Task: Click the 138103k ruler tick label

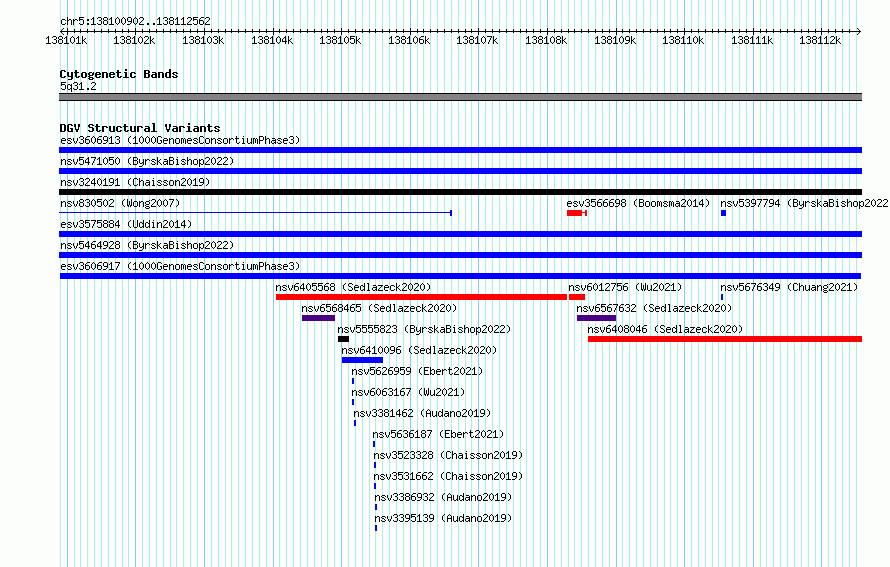Action: 203,40
